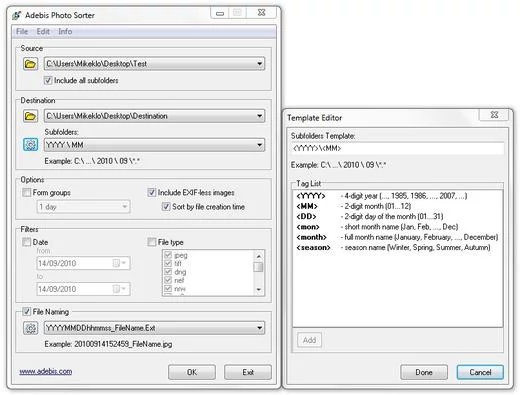The height and width of the screenshot is (395, 520).
Task: Select the <MM> tag
Action: click(307, 206)
